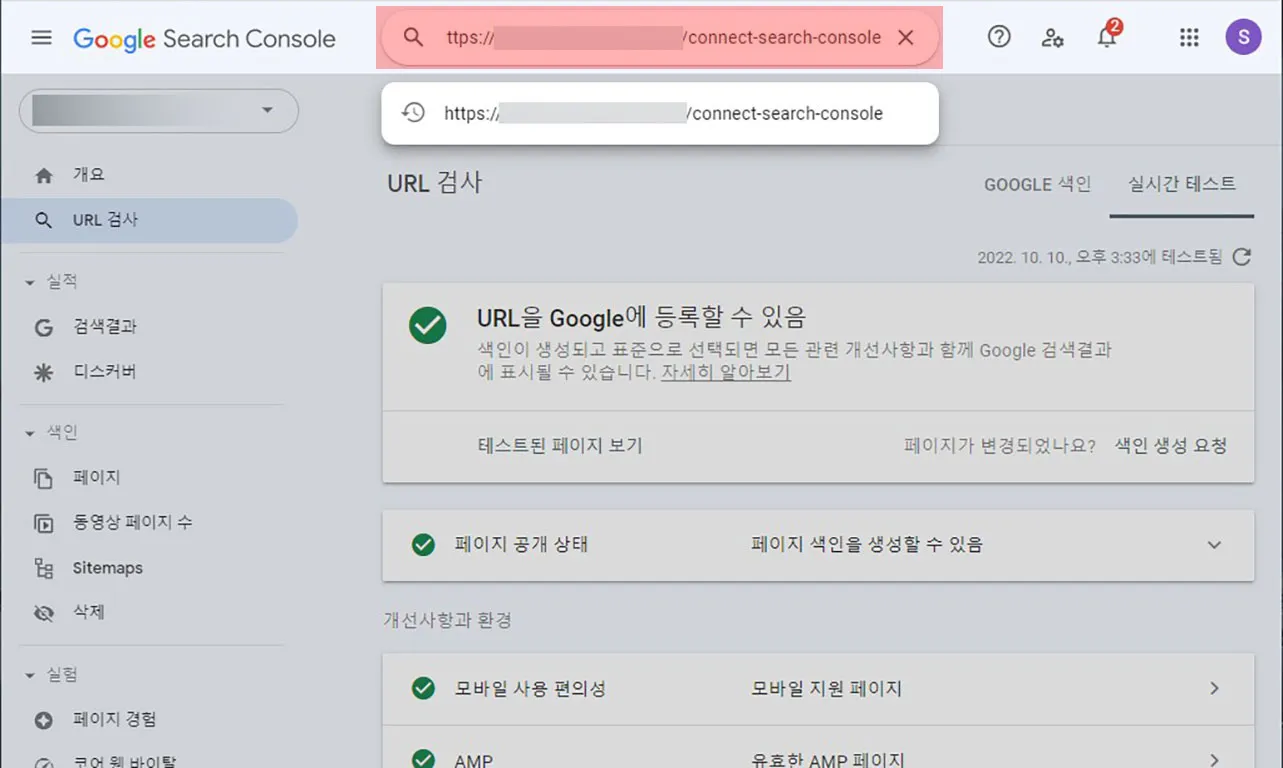1283x768 pixels.
Task: Click the tested timestamp 오후 3:33에 테스트됨
Action: click(x=1100, y=257)
